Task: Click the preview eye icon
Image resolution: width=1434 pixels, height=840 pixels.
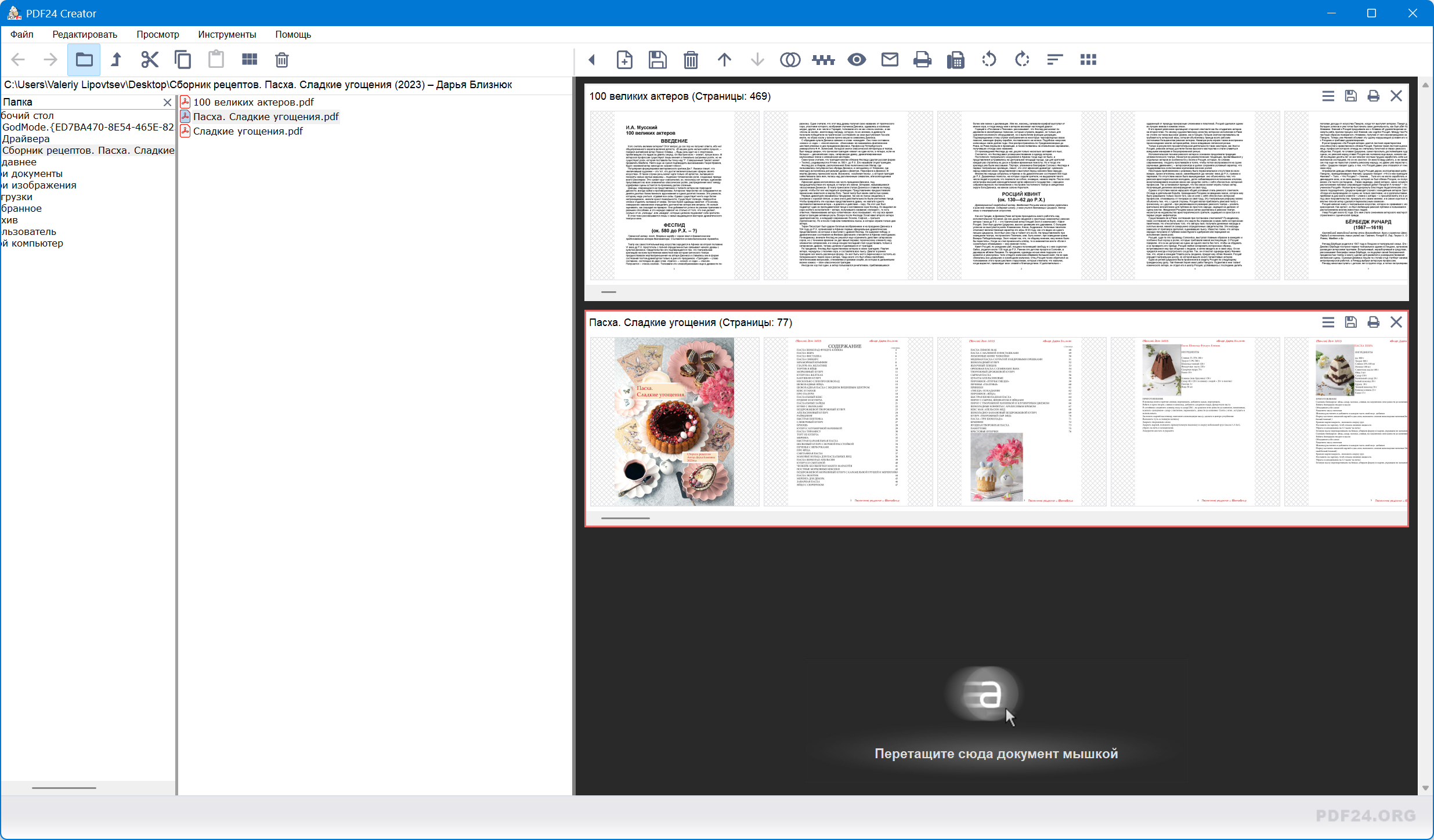Action: [x=857, y=60]
